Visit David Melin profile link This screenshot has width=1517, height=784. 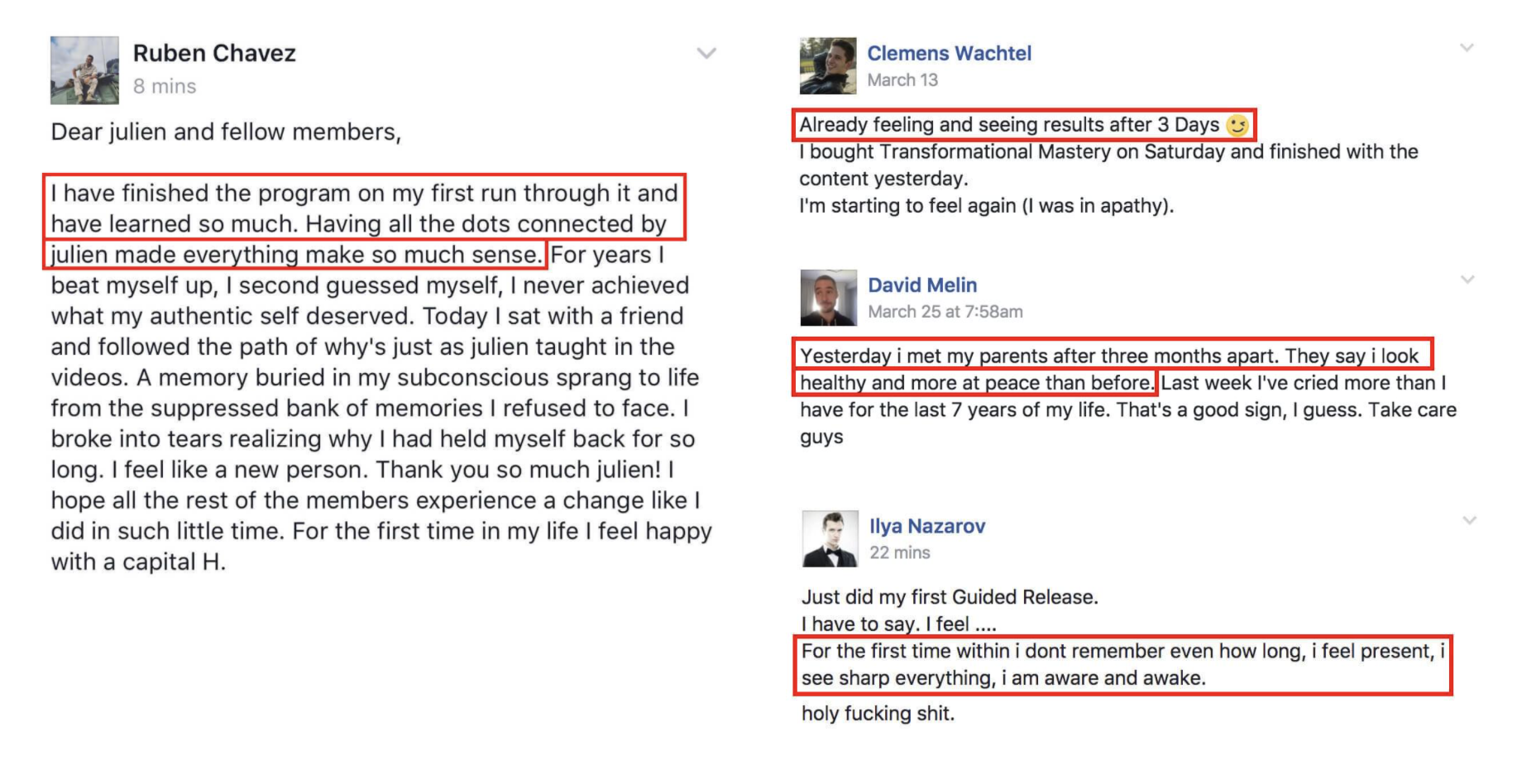922,285
